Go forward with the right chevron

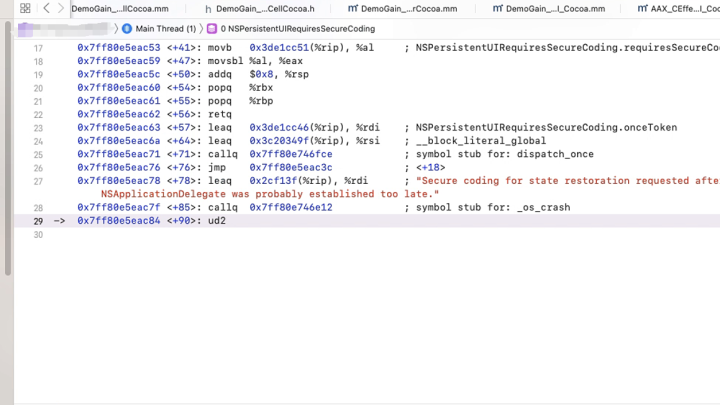click(x=61, y=8)
